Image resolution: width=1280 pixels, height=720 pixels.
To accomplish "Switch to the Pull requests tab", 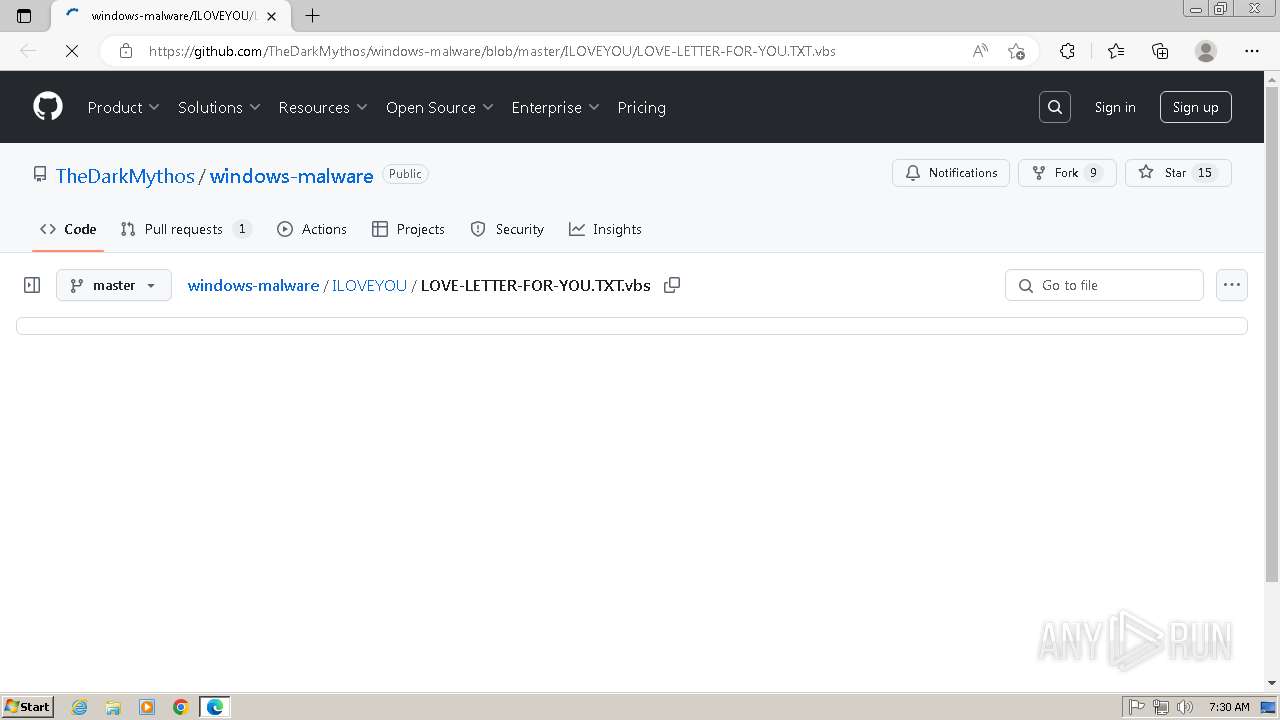I will 186,229.
